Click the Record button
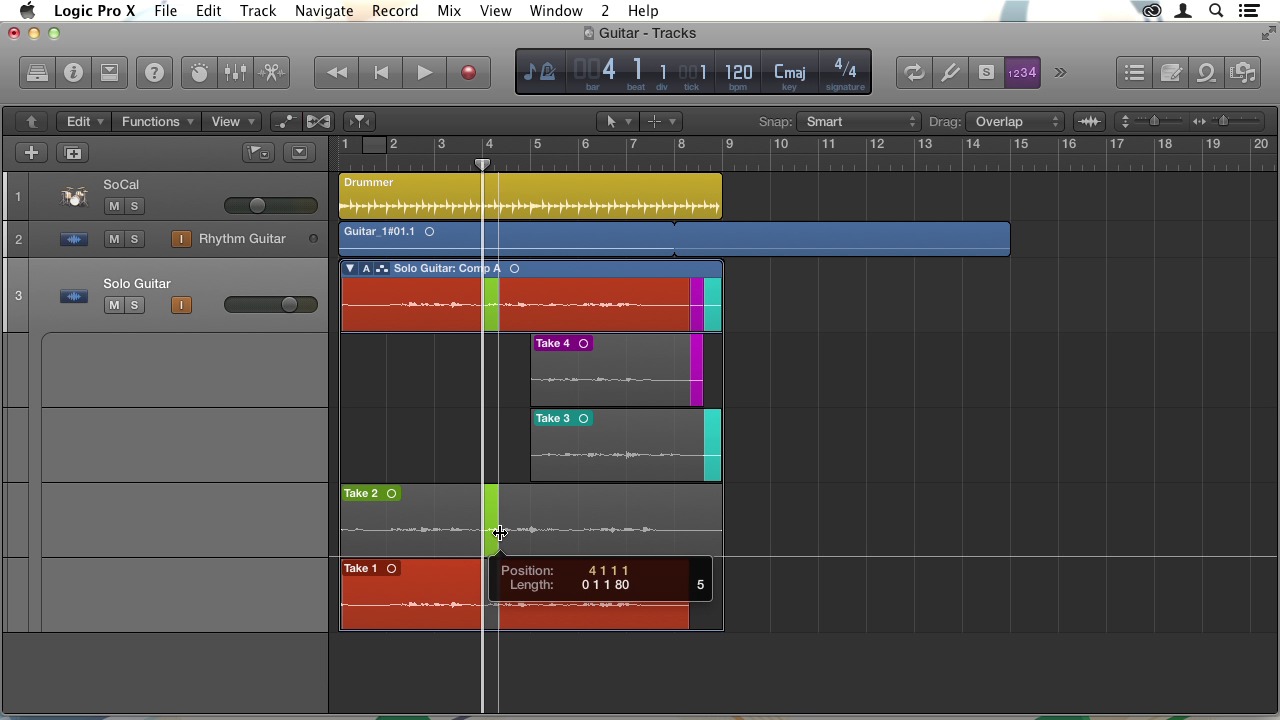 pos(468,73)
